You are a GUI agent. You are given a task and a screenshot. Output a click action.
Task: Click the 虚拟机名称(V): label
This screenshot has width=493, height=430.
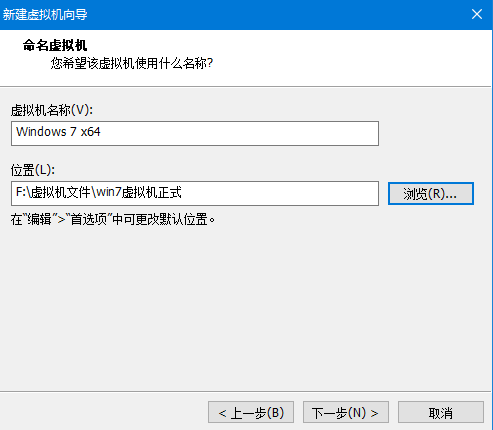pos(52,110)
